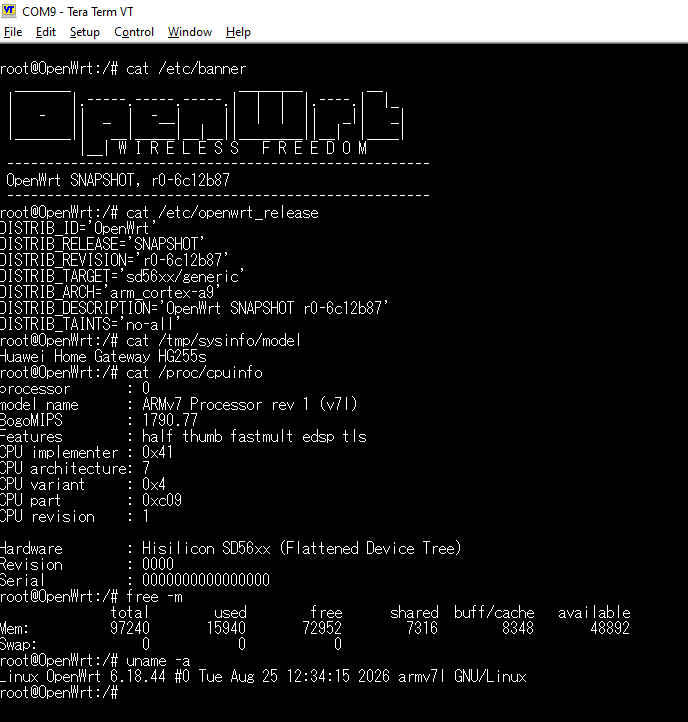Click the Huawei Home Gateway HG255s text
The width and height of the screenshot is (688, 722).
[x=103, y=356]
